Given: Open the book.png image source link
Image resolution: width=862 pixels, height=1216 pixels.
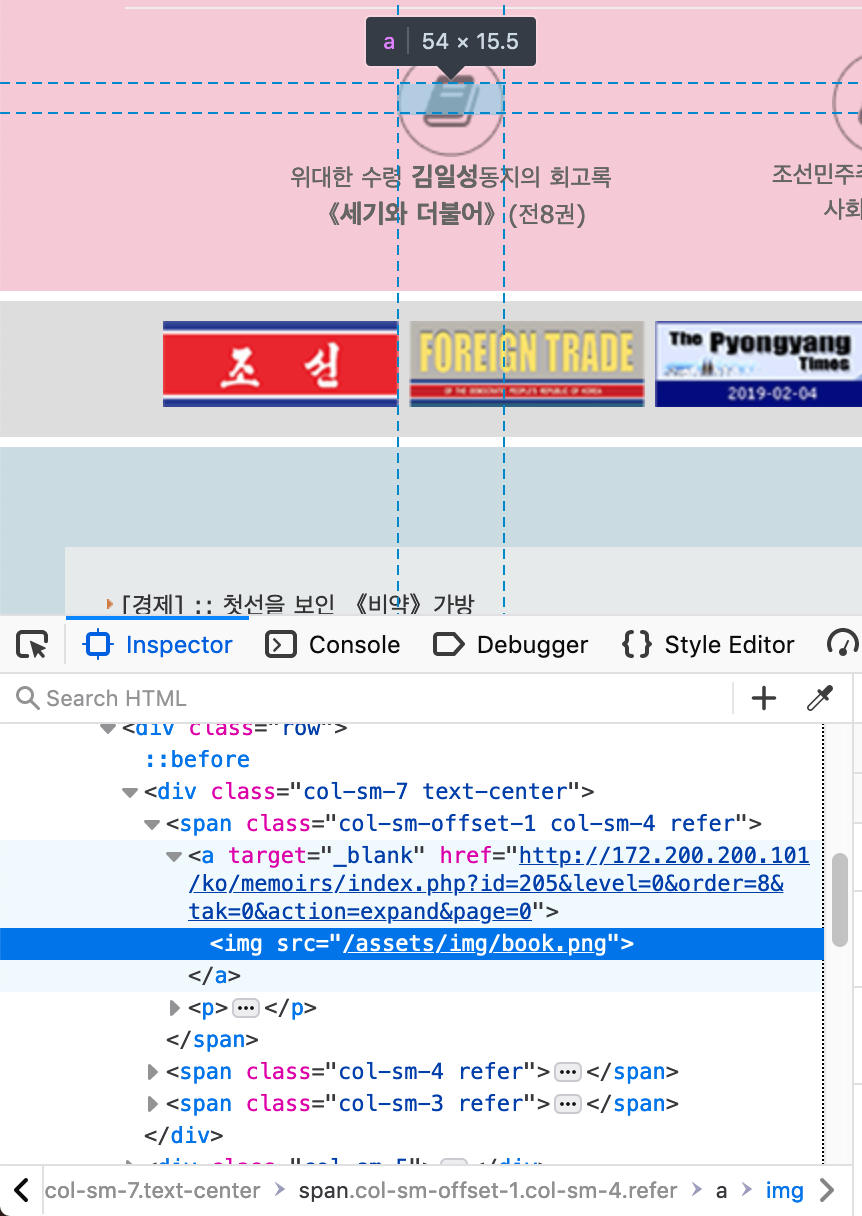Looking at the screenshot, I should tap(474, 944).
